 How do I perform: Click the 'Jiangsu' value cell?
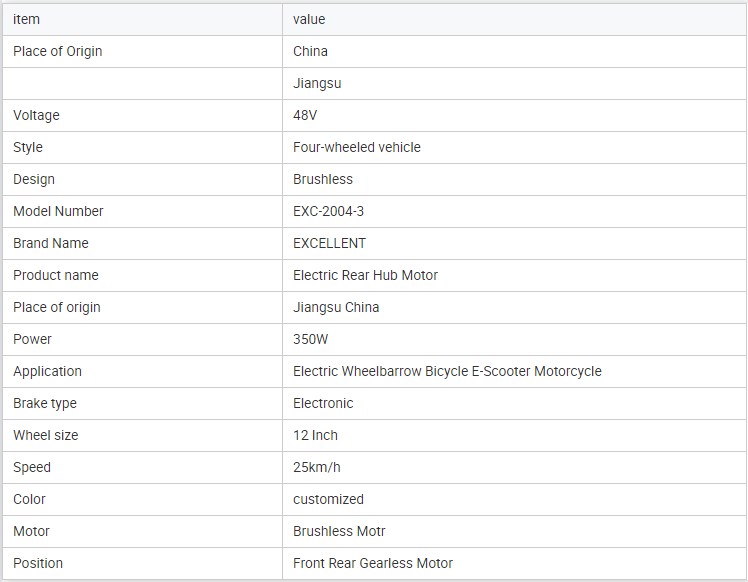tap(317, 83)
